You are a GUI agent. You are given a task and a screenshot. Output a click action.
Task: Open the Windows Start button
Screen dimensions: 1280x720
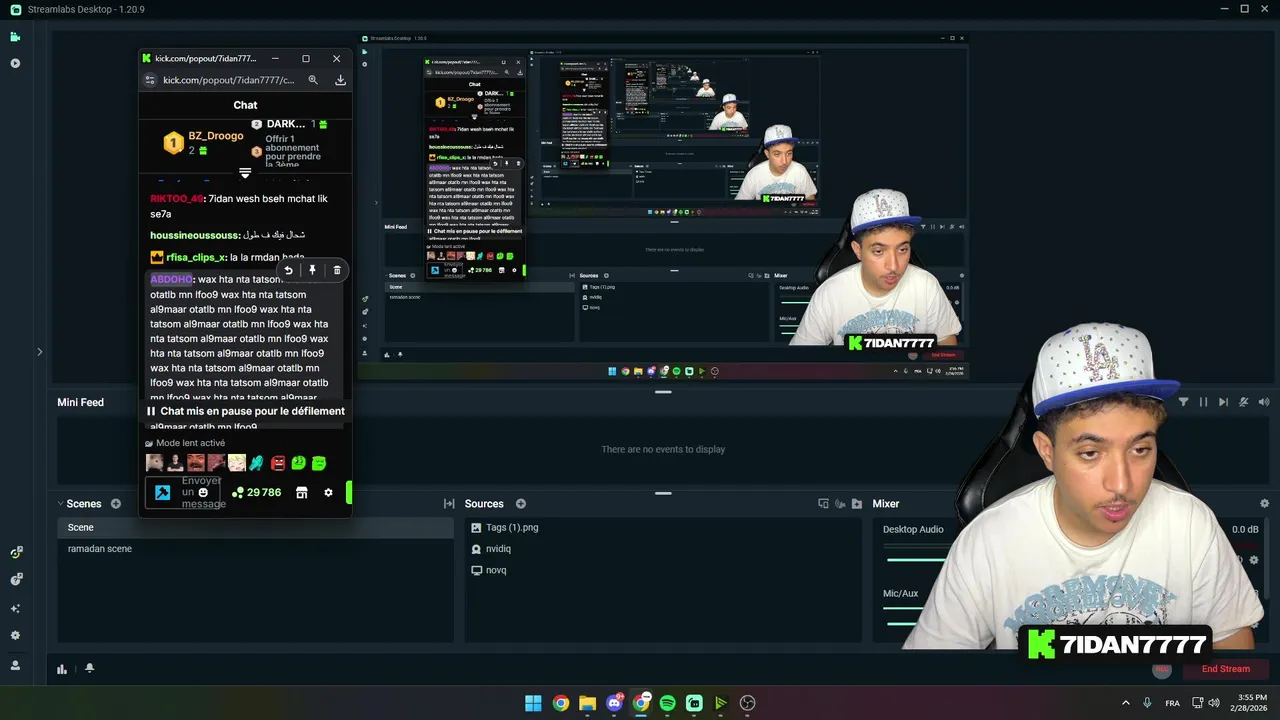coord(533,703)
